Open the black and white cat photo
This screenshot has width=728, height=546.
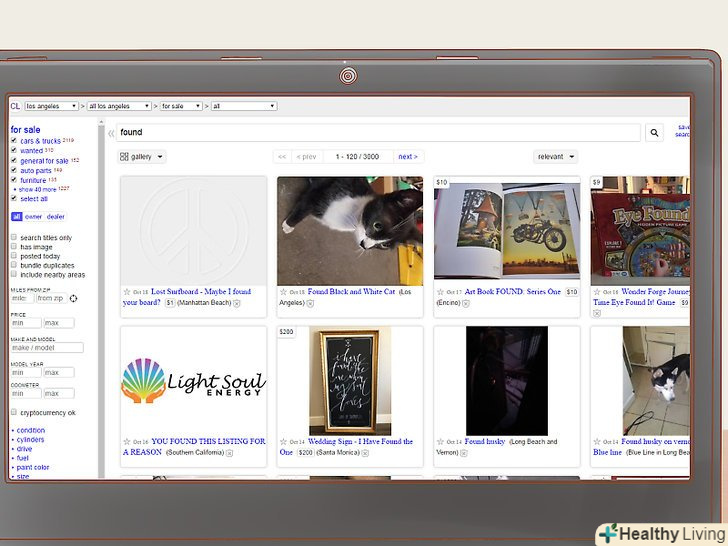(350, 231)
